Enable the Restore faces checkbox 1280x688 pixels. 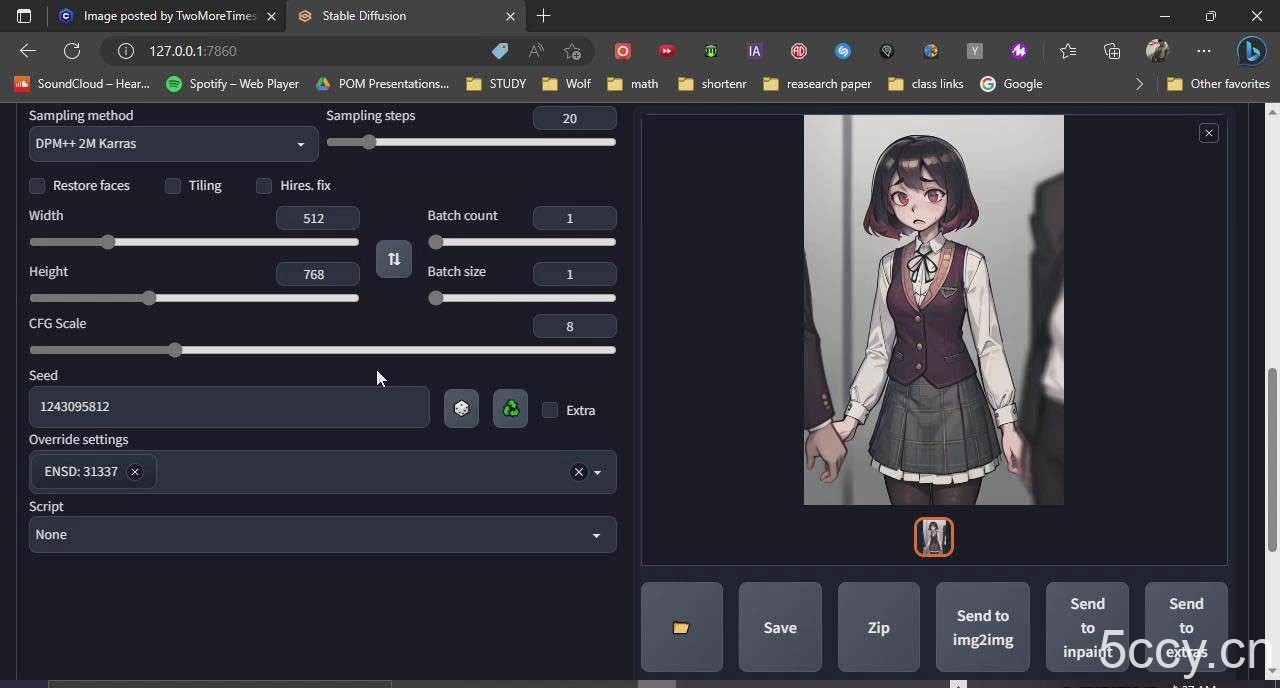37,186
